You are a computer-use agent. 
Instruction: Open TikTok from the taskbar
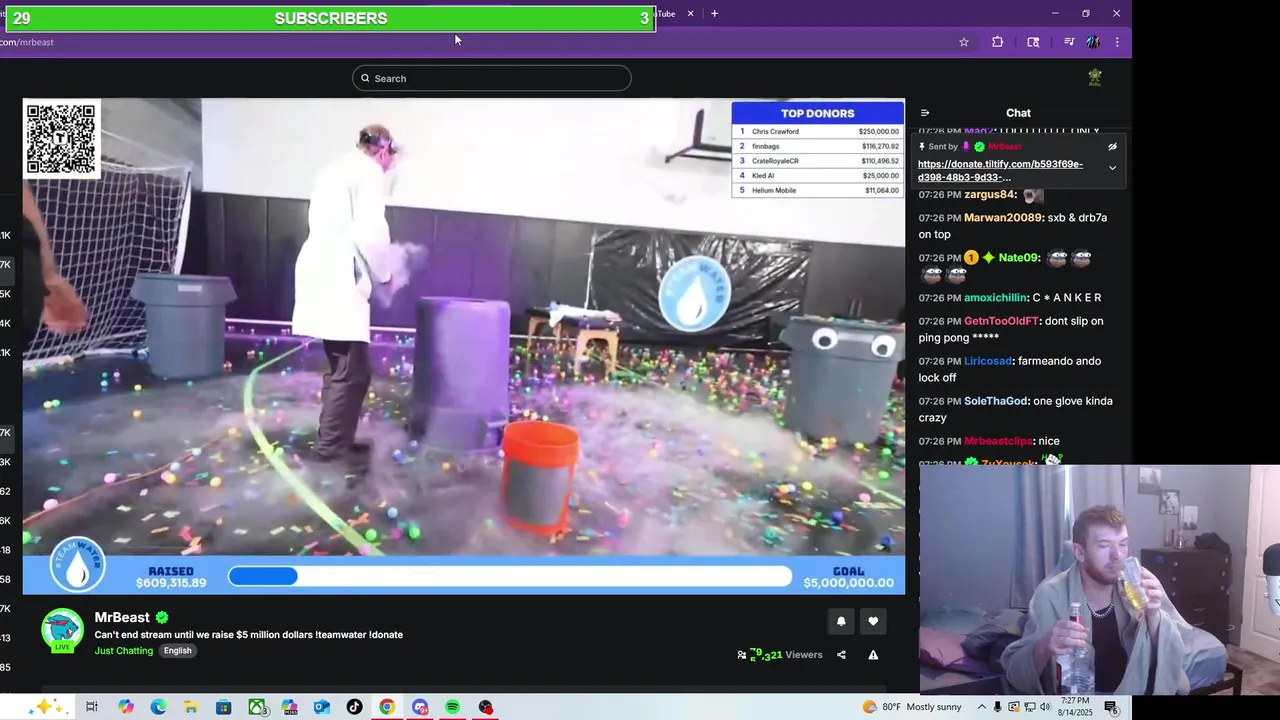354,707
